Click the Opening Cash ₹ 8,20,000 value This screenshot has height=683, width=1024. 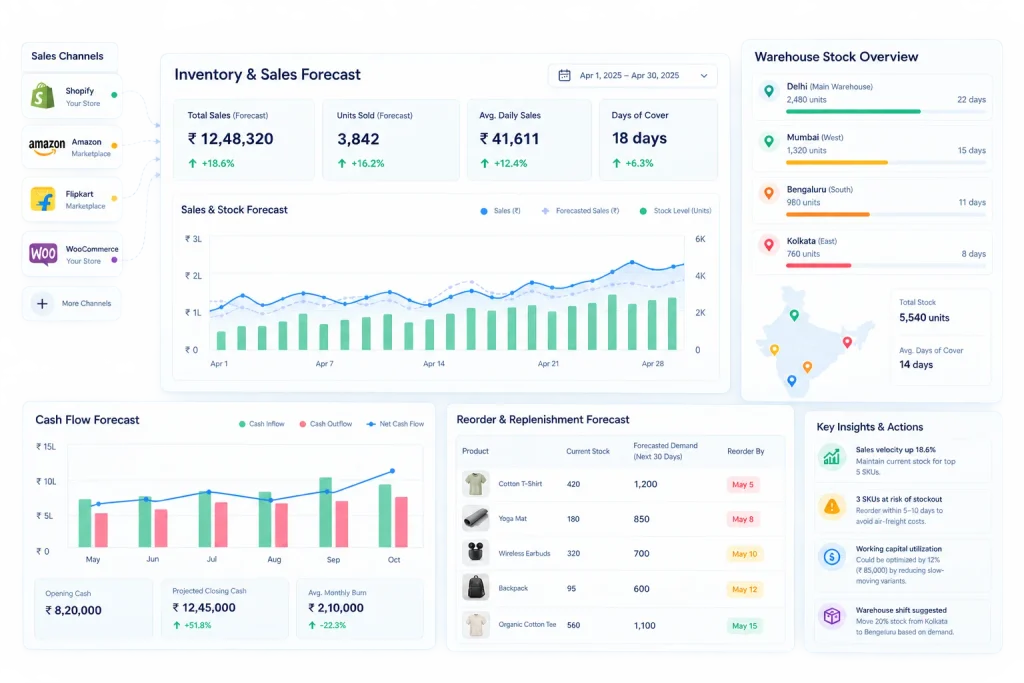coord(73,611)
